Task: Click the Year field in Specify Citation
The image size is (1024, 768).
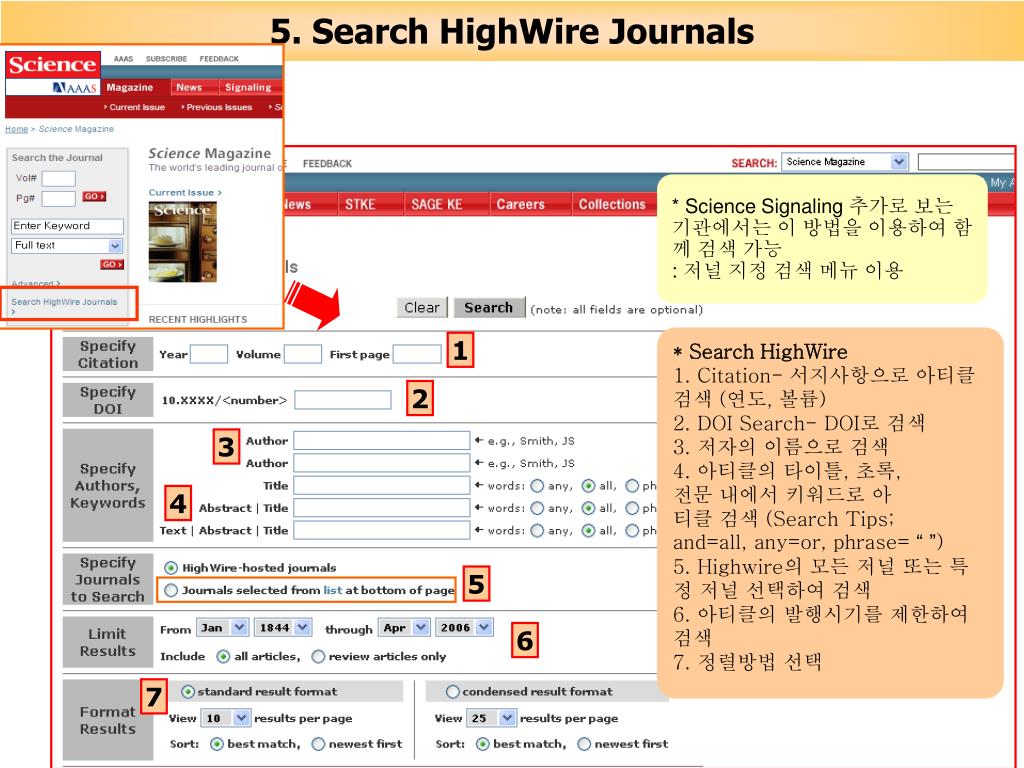Action: click(x=208, y=354)
